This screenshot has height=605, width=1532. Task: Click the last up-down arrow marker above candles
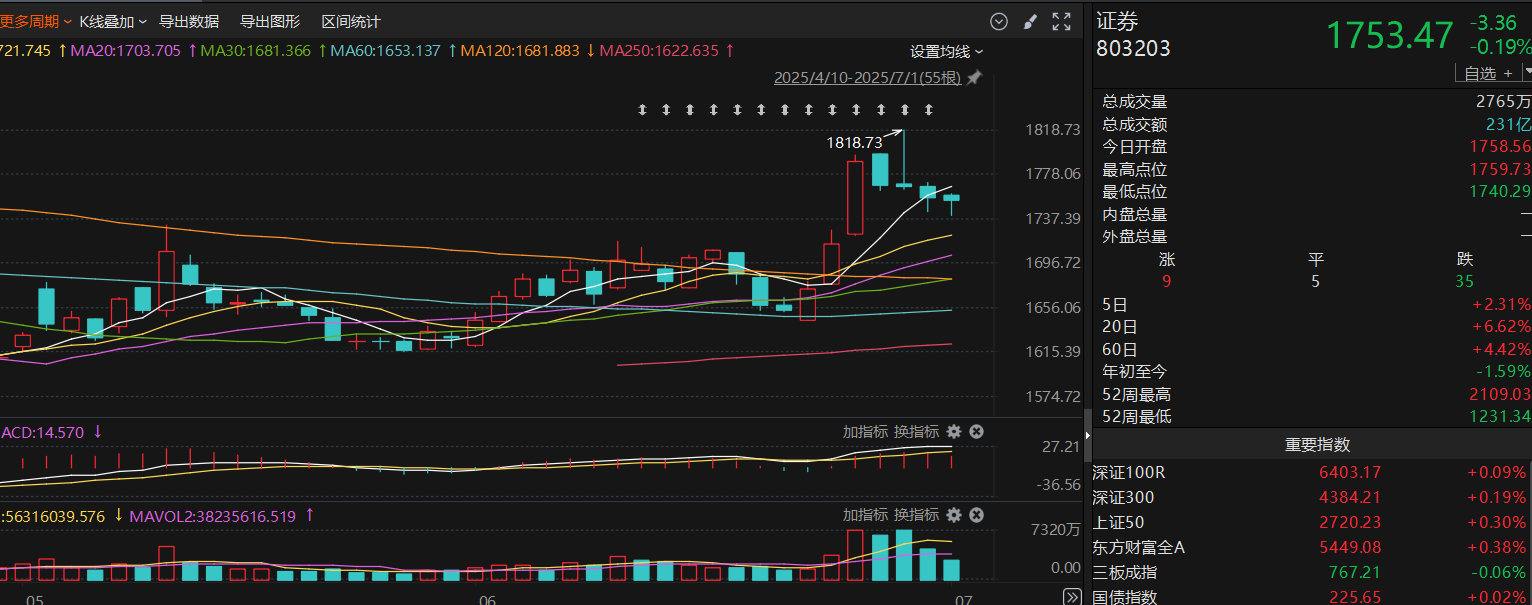tap(929, 109)
